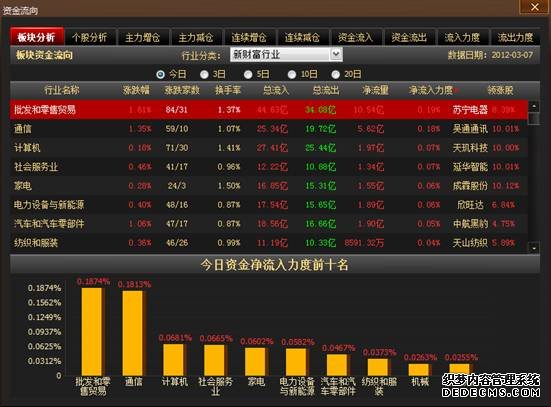The image size is (551, 407).
Task: Open the 行业分类 dropdown arrow
Action: coord(336,54)
